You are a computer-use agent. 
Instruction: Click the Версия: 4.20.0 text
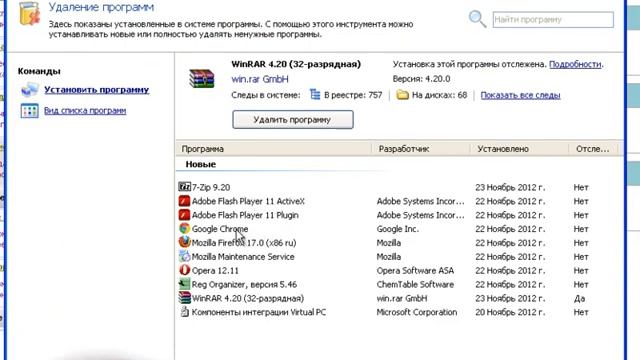coord(421,79)
